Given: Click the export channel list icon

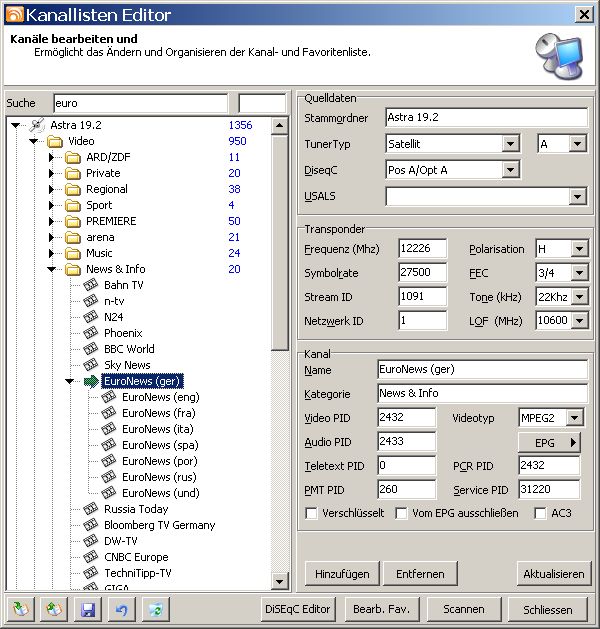Looking at the screenshot, I should [x=54, y=609].
